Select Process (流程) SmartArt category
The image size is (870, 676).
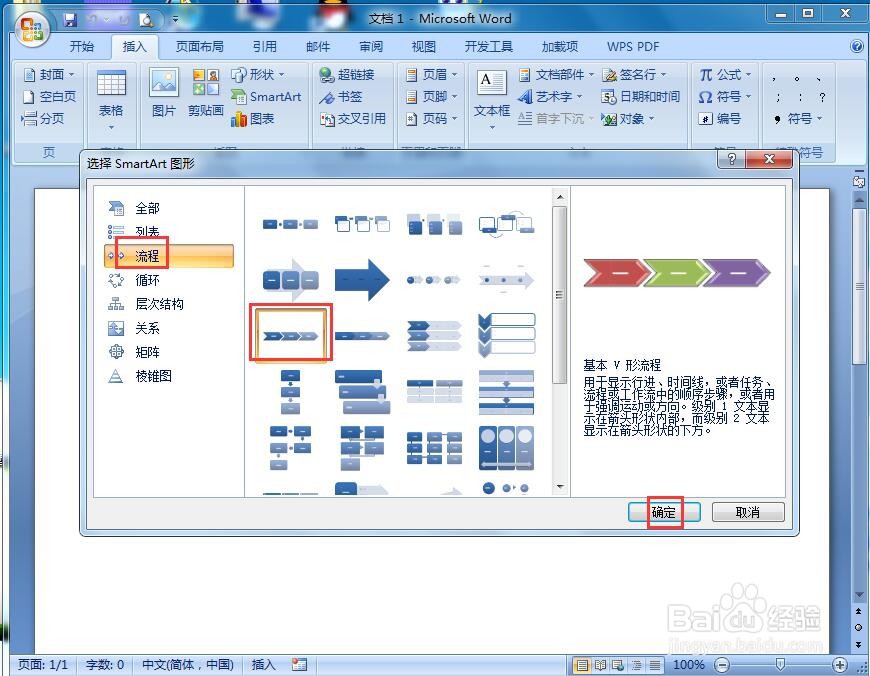click(x=169, y=256)
